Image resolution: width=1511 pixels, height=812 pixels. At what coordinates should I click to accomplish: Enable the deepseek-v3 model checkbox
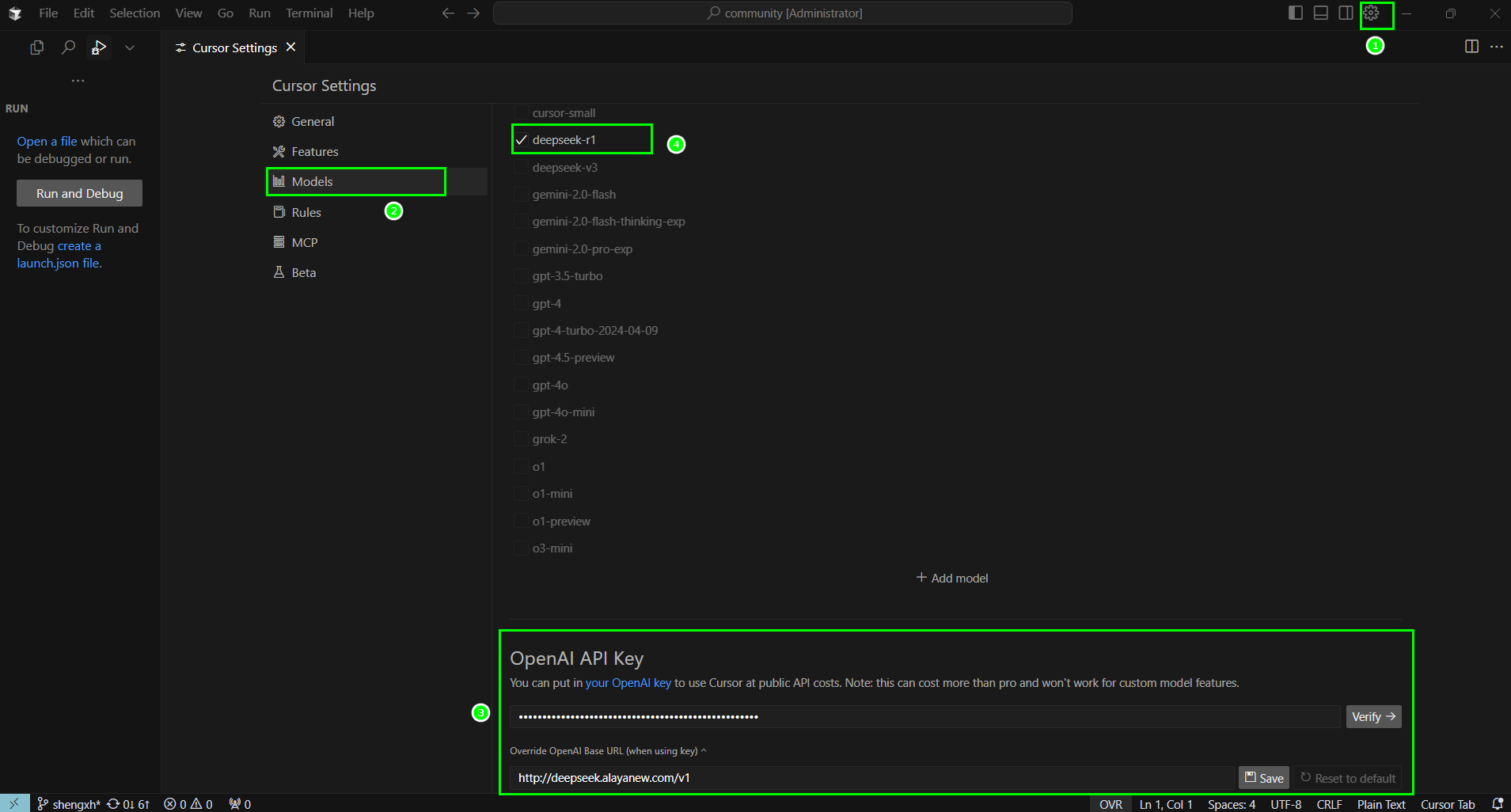click(x=522, y=168)
